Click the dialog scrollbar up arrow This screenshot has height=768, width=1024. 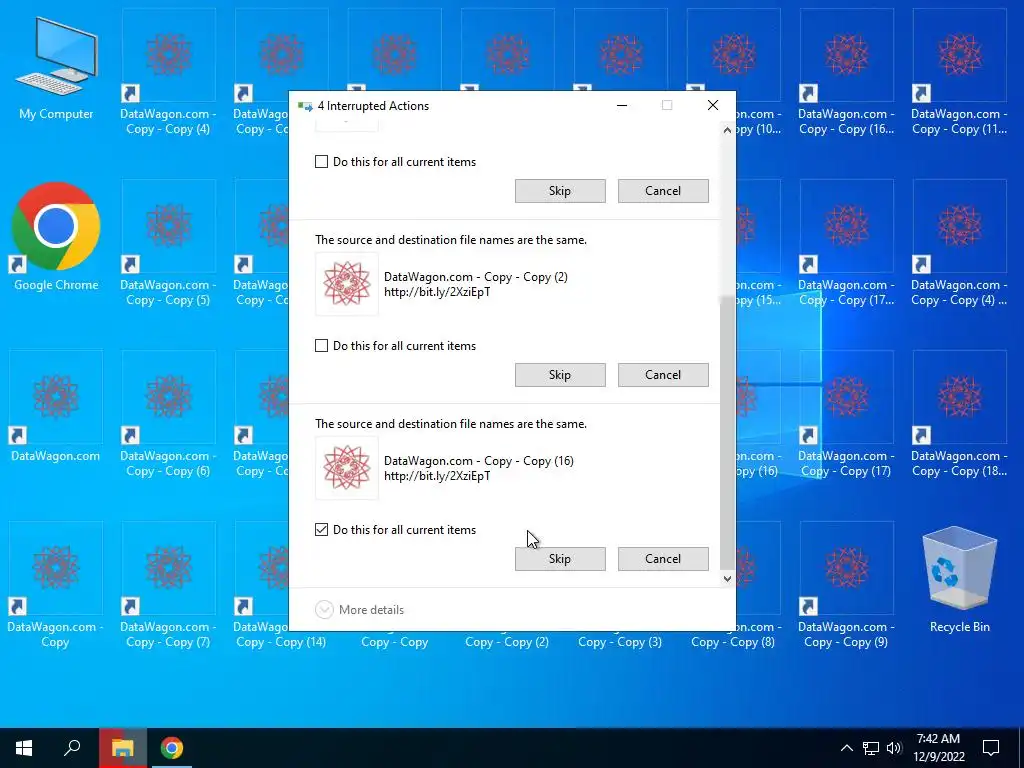pyautogui.click(x=727, y=130)
